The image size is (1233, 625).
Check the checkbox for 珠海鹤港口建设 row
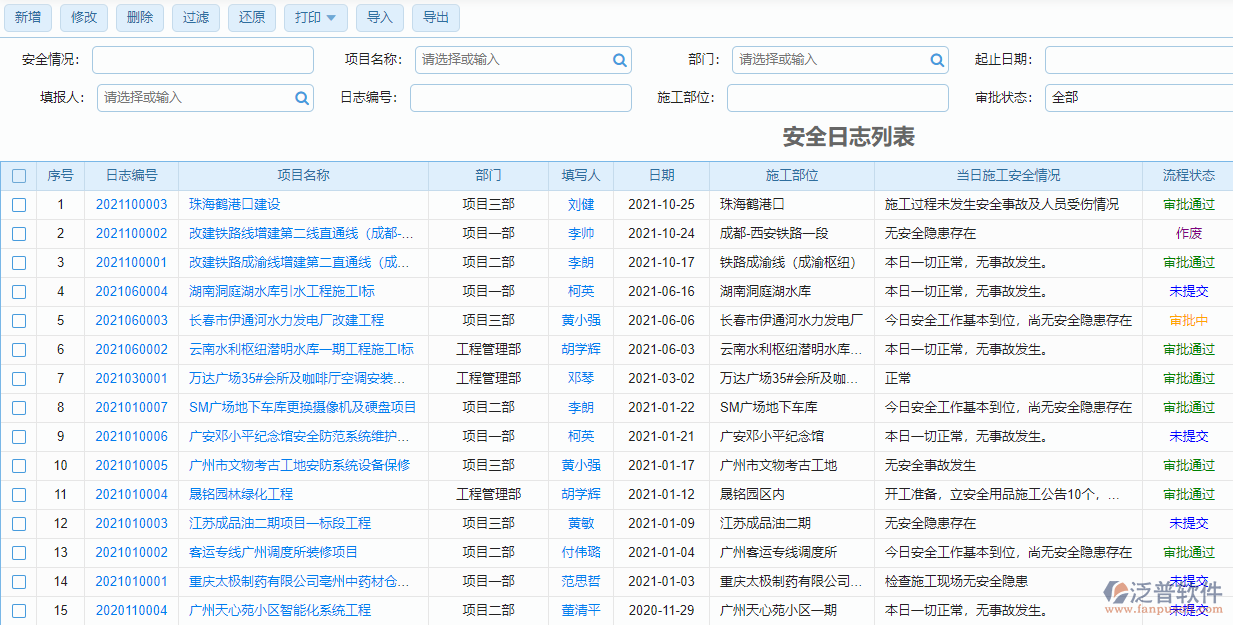[18, 204]
